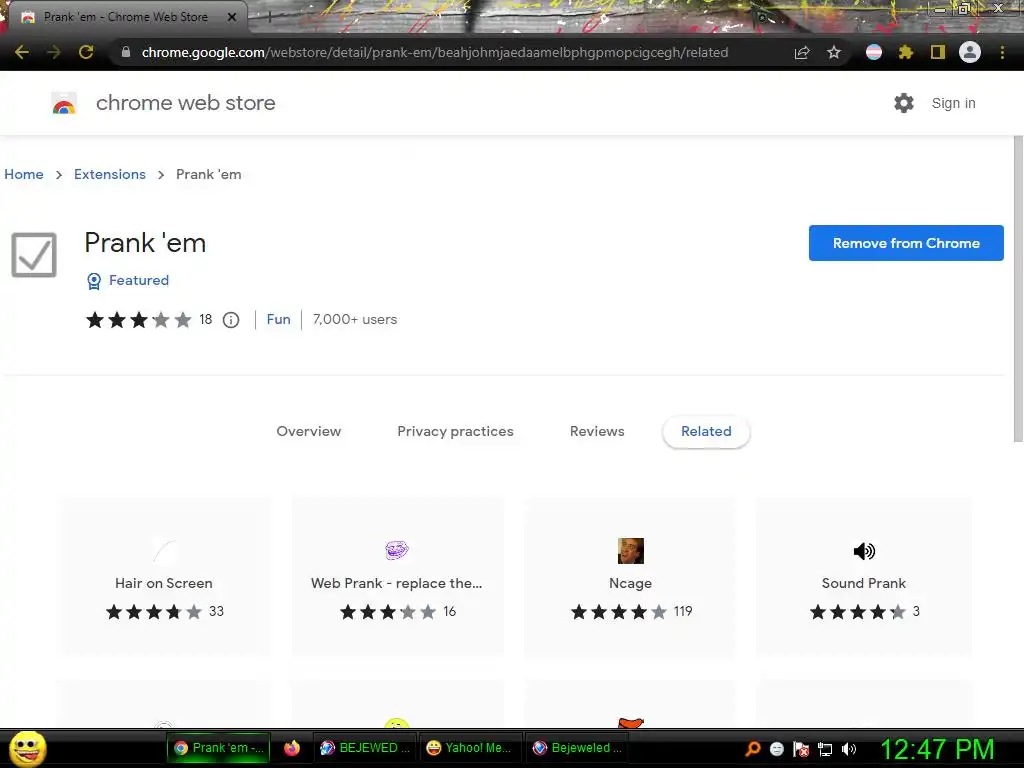Click the page vertical scrollbar thumb
The image size is (1024, 768).
[1018, 289]
